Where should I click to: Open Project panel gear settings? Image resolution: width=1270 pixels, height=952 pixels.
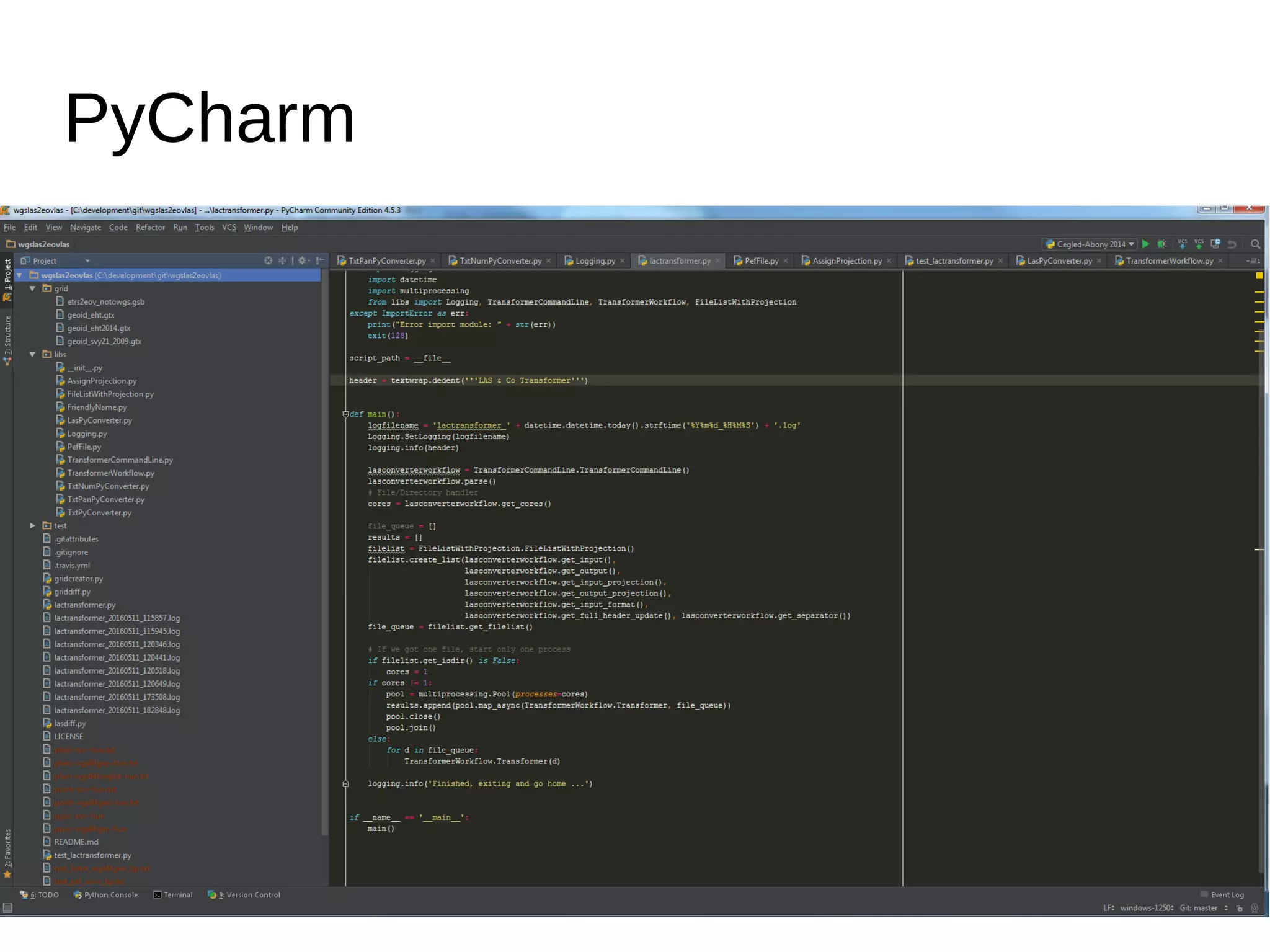[303, 260]
